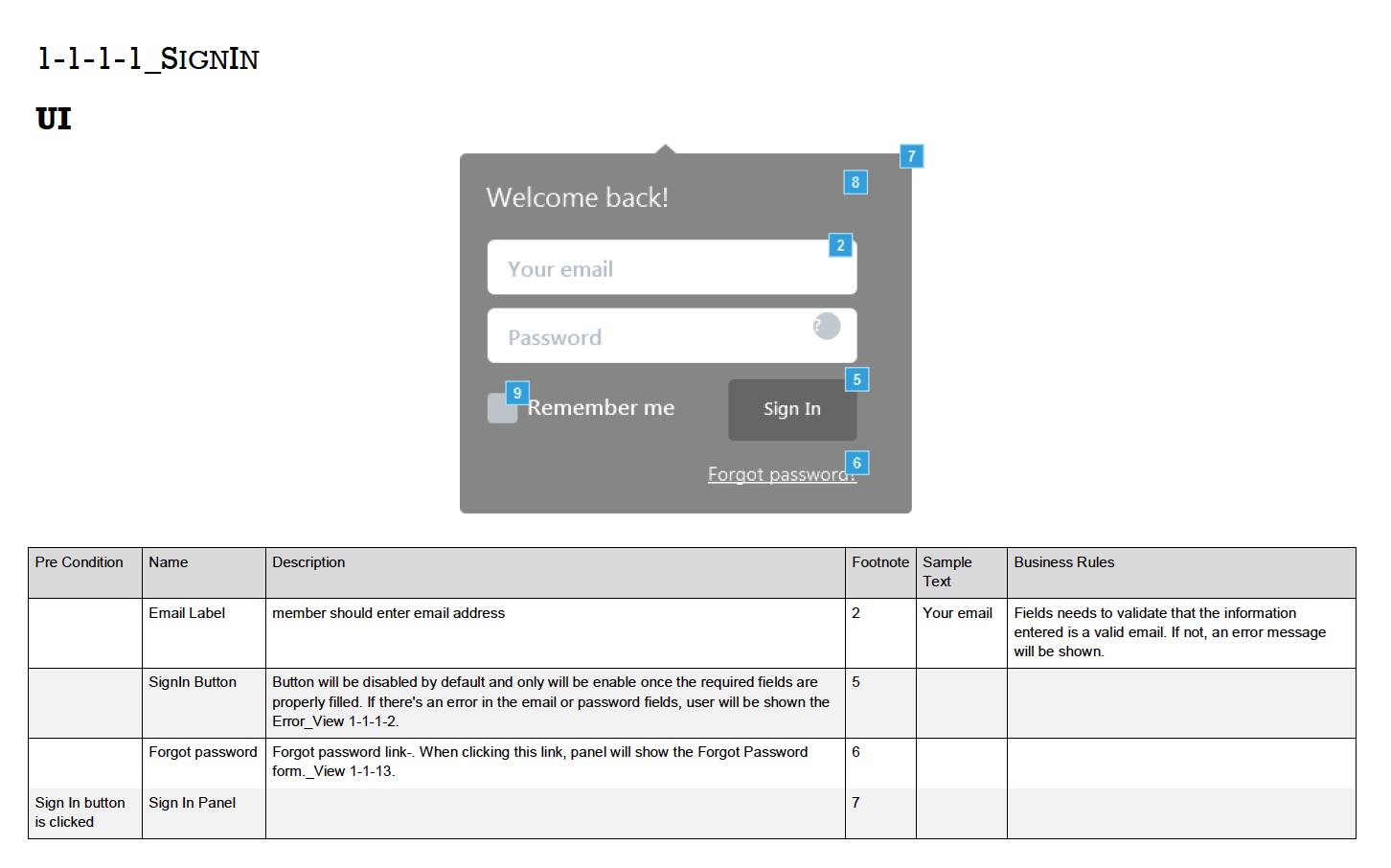Click the Footnote column header
This screenshot has width=1391, height=868.
click(x=880, y=573)
